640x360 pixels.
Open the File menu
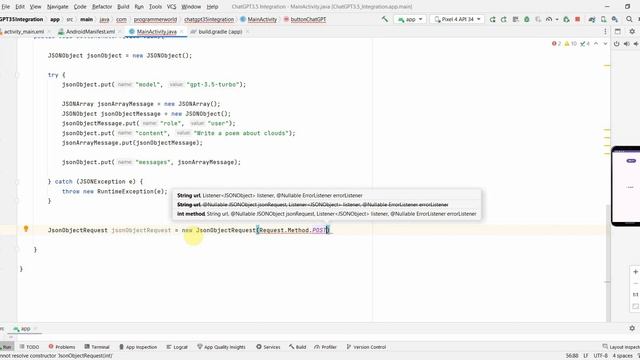pos(5,7)
